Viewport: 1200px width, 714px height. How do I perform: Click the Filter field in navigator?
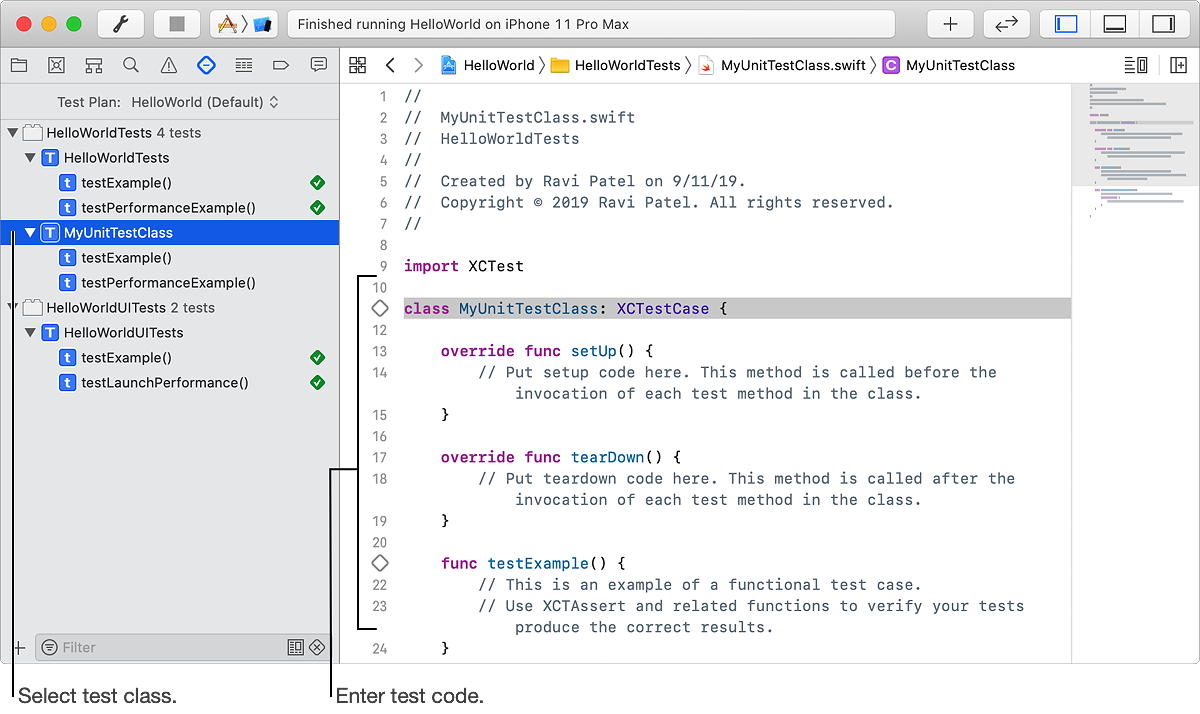coord(182,647)
